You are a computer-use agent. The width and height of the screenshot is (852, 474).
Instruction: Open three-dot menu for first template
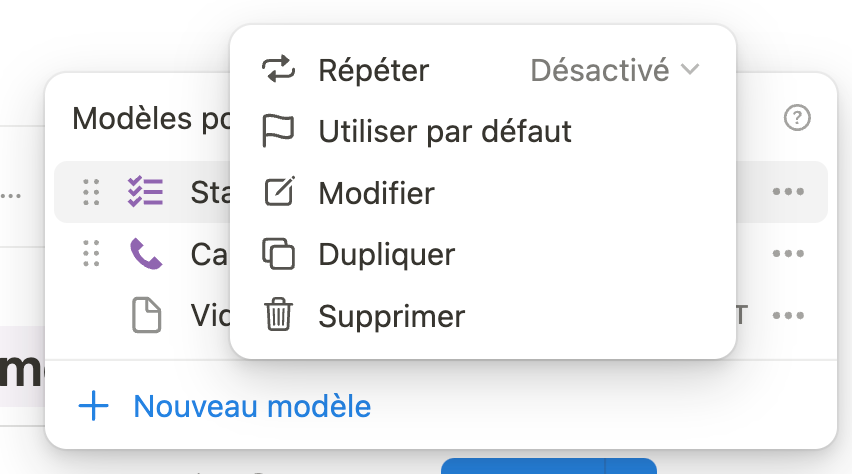coord(788,192)
